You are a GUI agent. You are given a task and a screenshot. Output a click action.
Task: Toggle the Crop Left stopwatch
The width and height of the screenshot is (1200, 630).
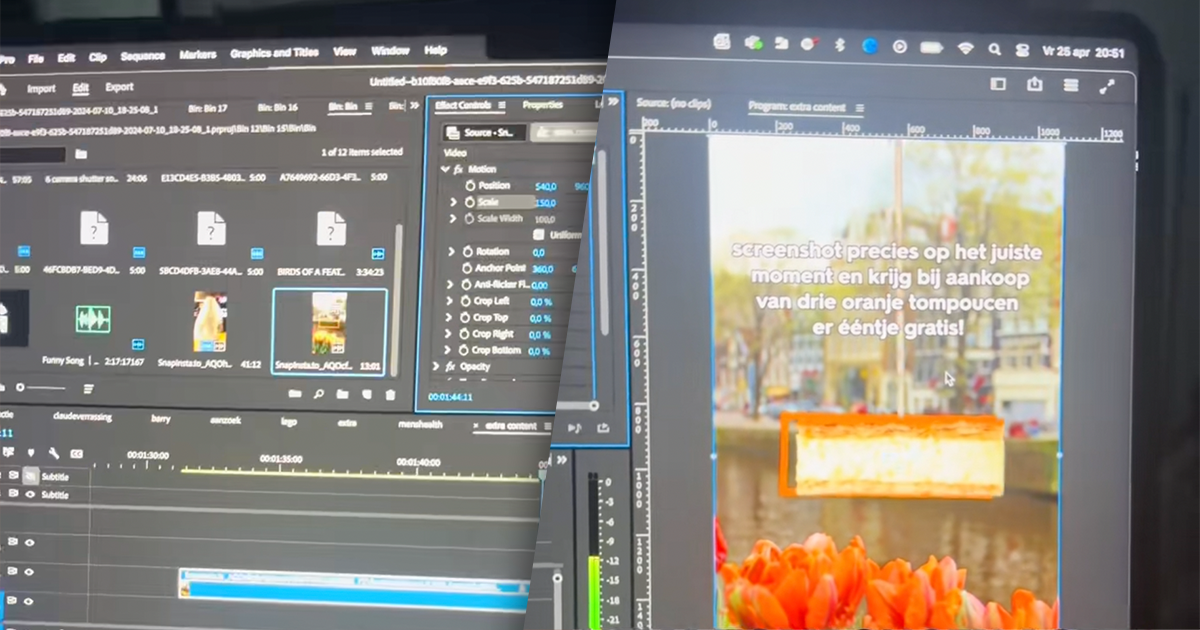[463, 302]
